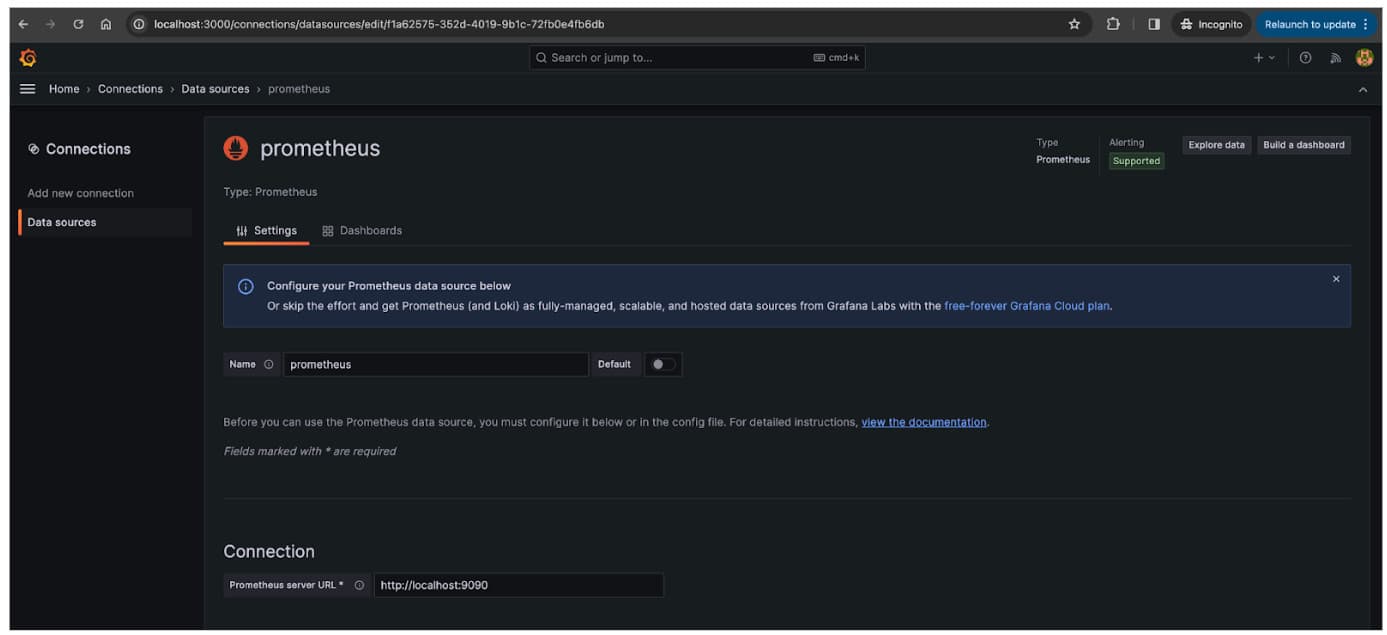Image resolution: width=1387 pixels, height=635 pixels.
Task: Select the Settings tab
Action: click(x=266, y=231)
